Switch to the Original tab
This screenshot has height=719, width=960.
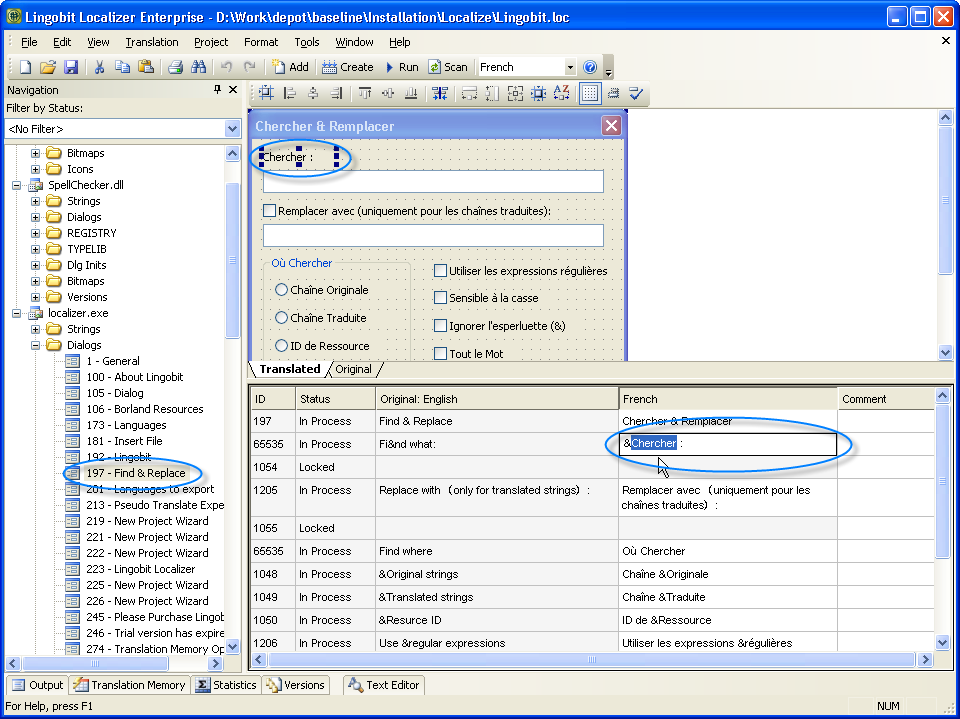[353, 369]
